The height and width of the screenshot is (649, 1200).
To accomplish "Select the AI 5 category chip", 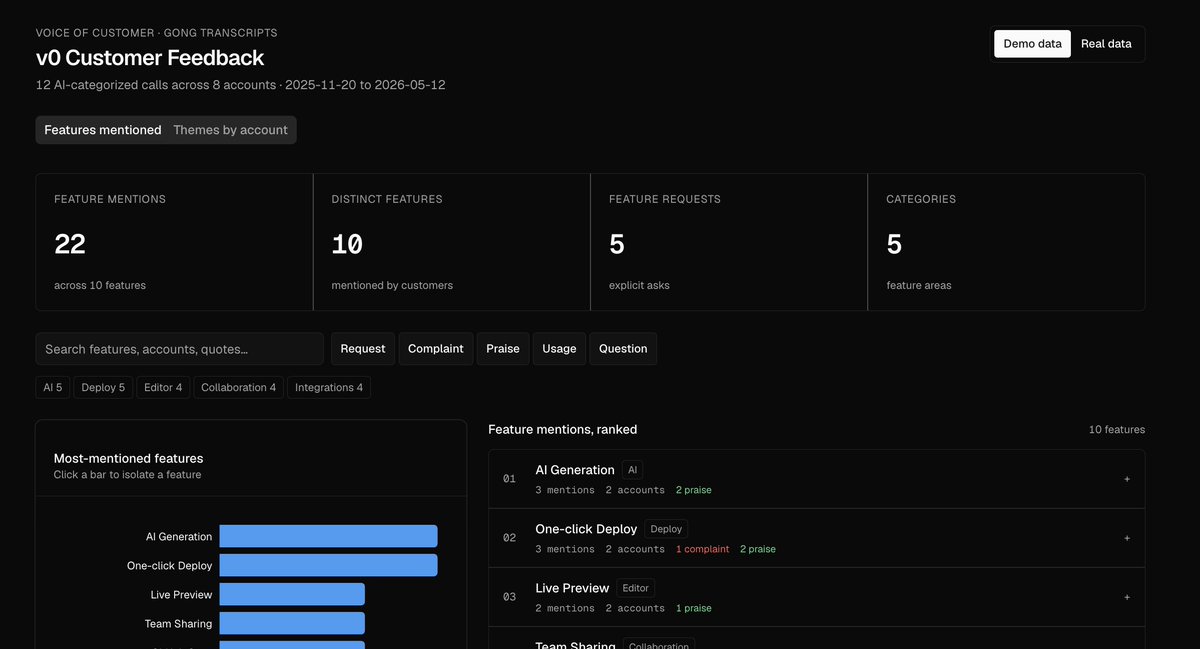I will pos(53,387).
